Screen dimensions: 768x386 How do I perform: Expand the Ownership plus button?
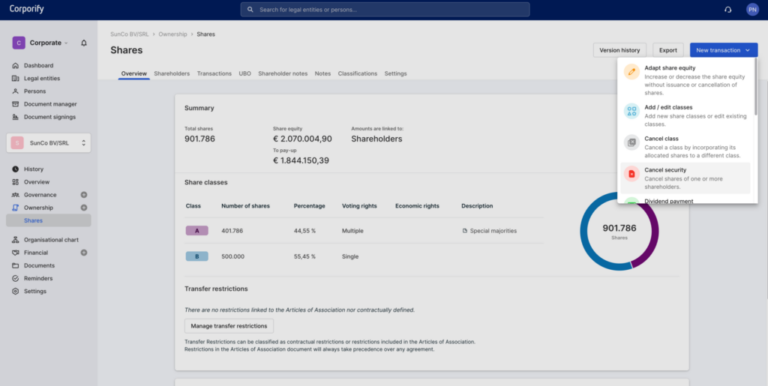[x=84, y=208]
